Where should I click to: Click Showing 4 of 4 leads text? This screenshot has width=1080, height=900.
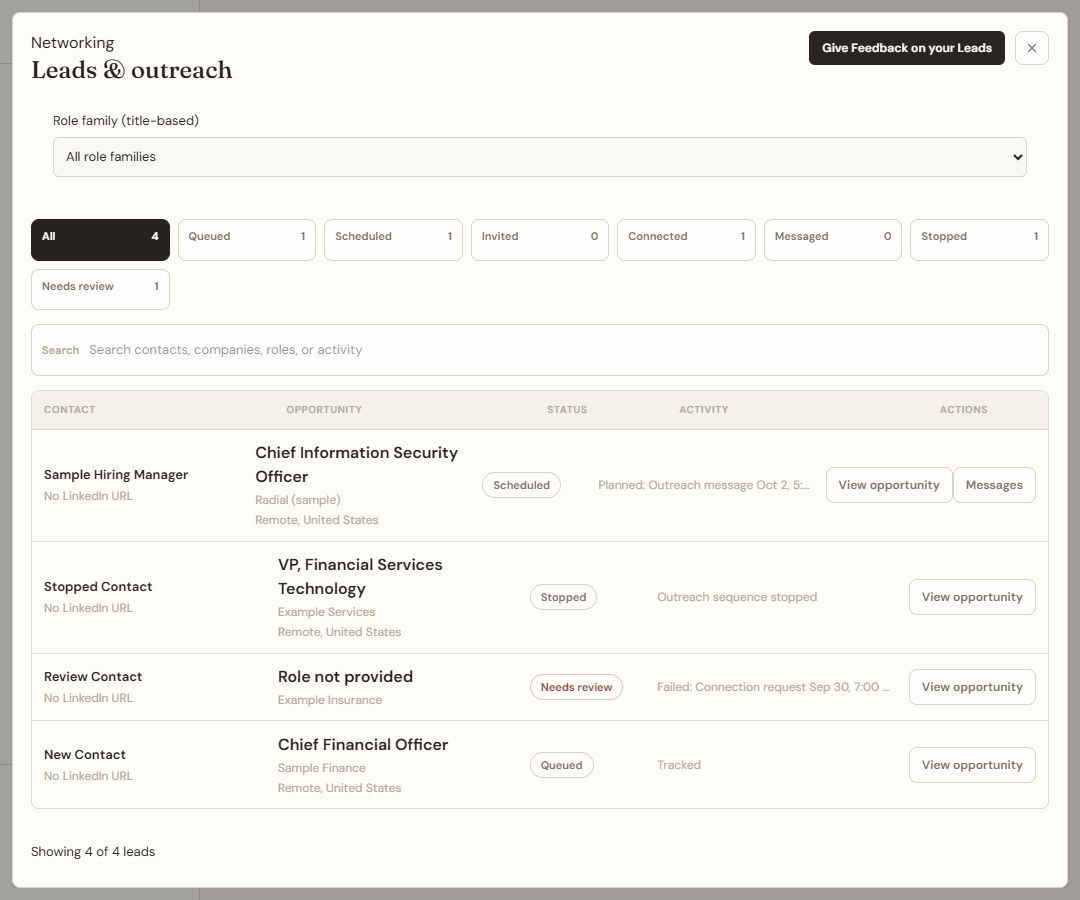click(x=93, y=852)
